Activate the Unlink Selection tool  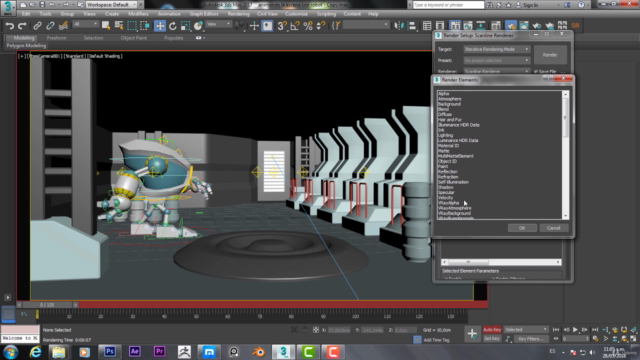point(50,26)
